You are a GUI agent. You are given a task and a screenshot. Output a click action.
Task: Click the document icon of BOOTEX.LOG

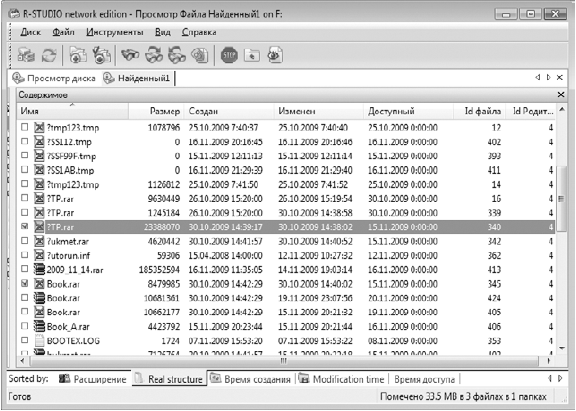pos(39,340)
